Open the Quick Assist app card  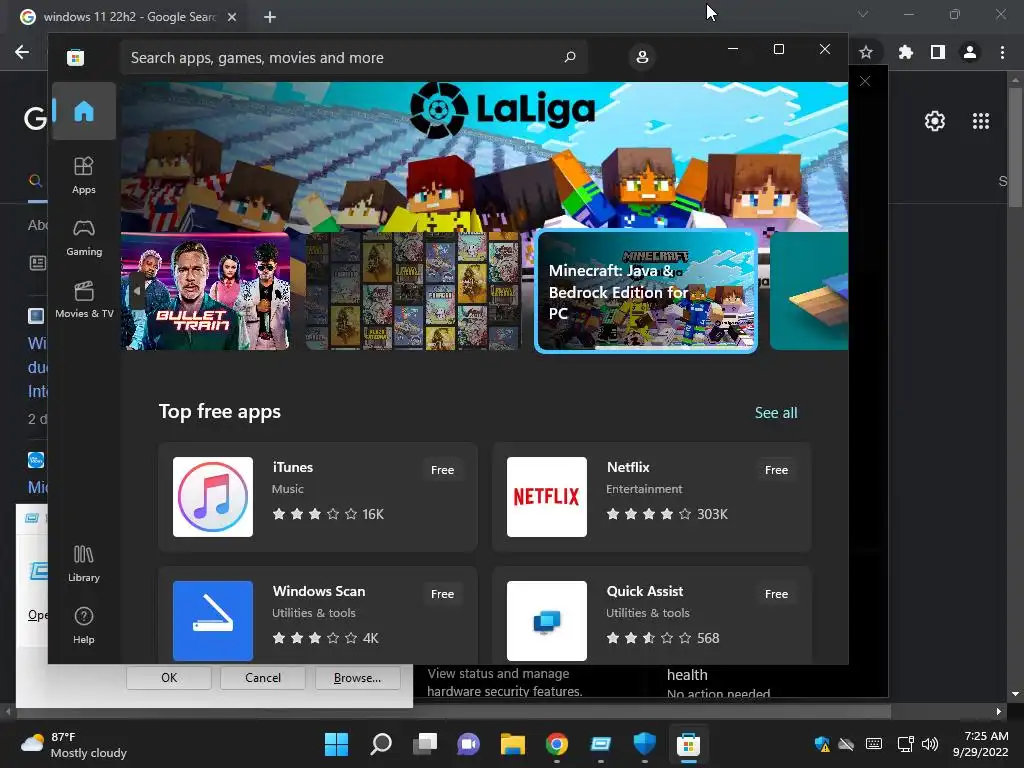tap(652, 615)
